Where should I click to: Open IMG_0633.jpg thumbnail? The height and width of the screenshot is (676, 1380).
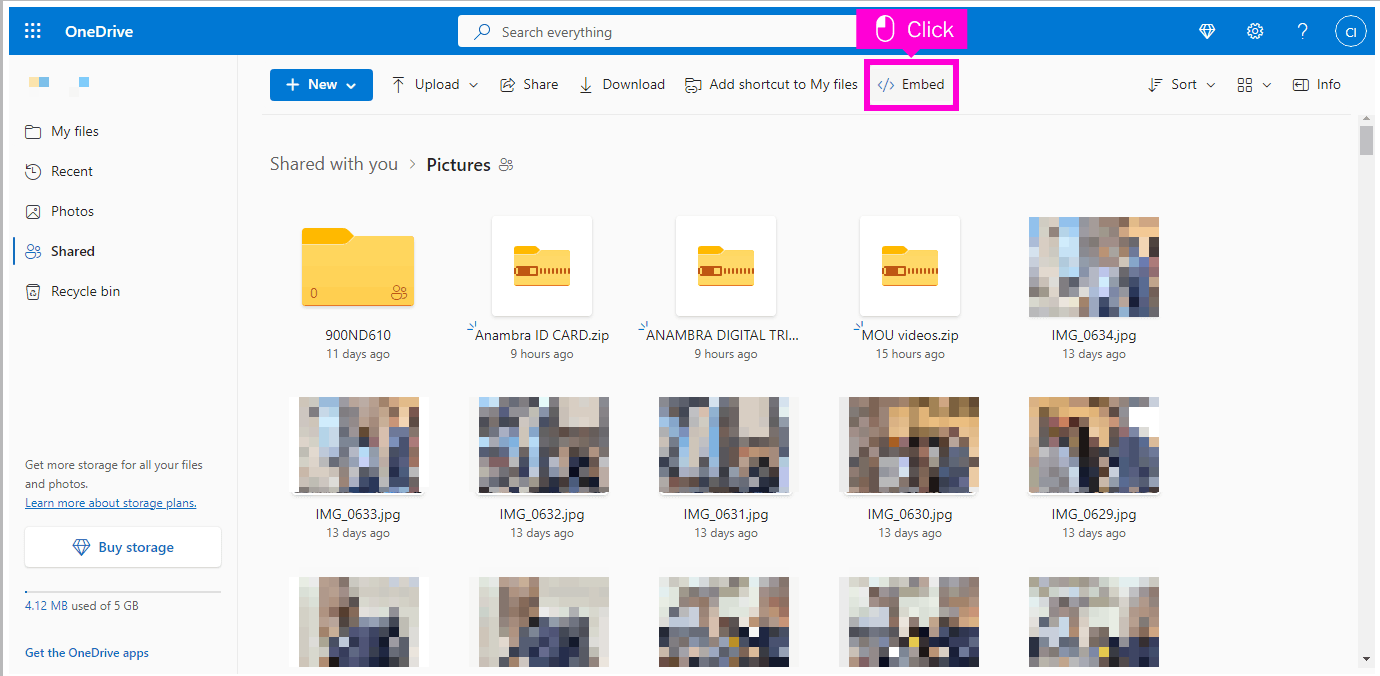358,445
